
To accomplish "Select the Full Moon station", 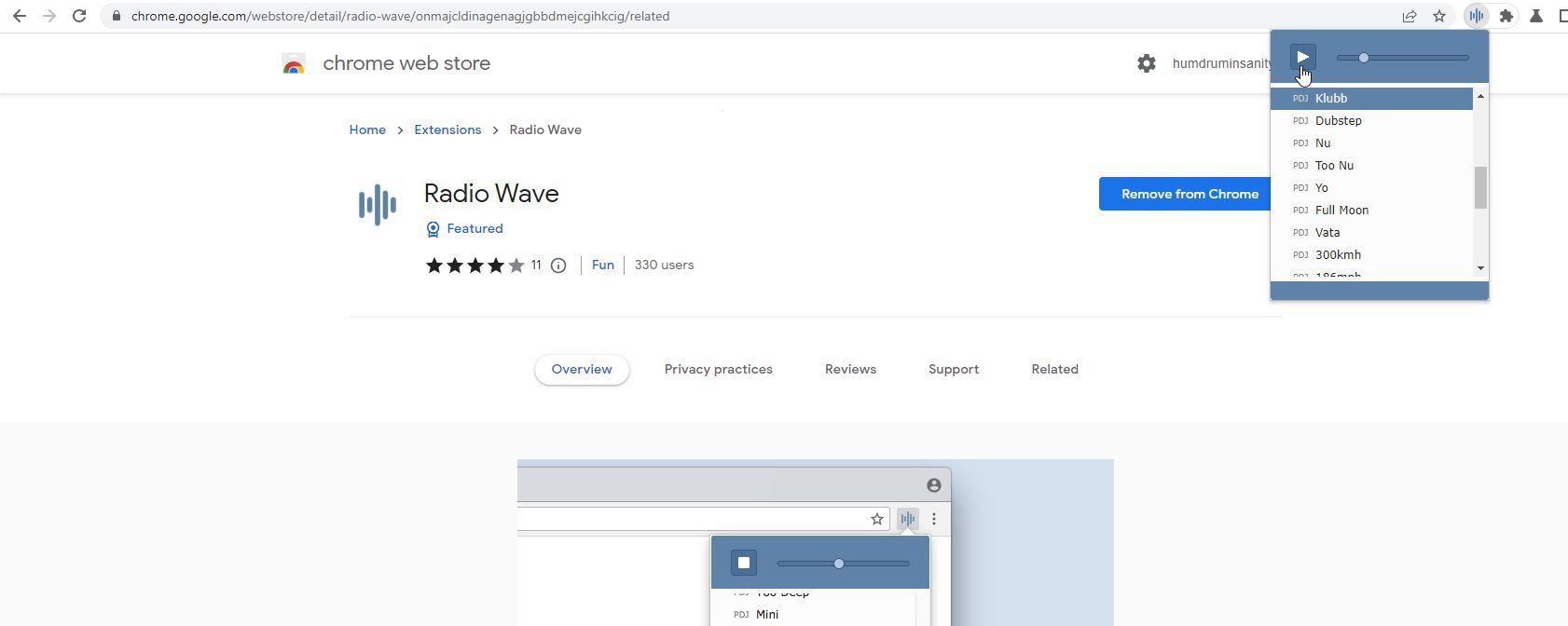I will pyautogui.click(x=1341, y=211).
